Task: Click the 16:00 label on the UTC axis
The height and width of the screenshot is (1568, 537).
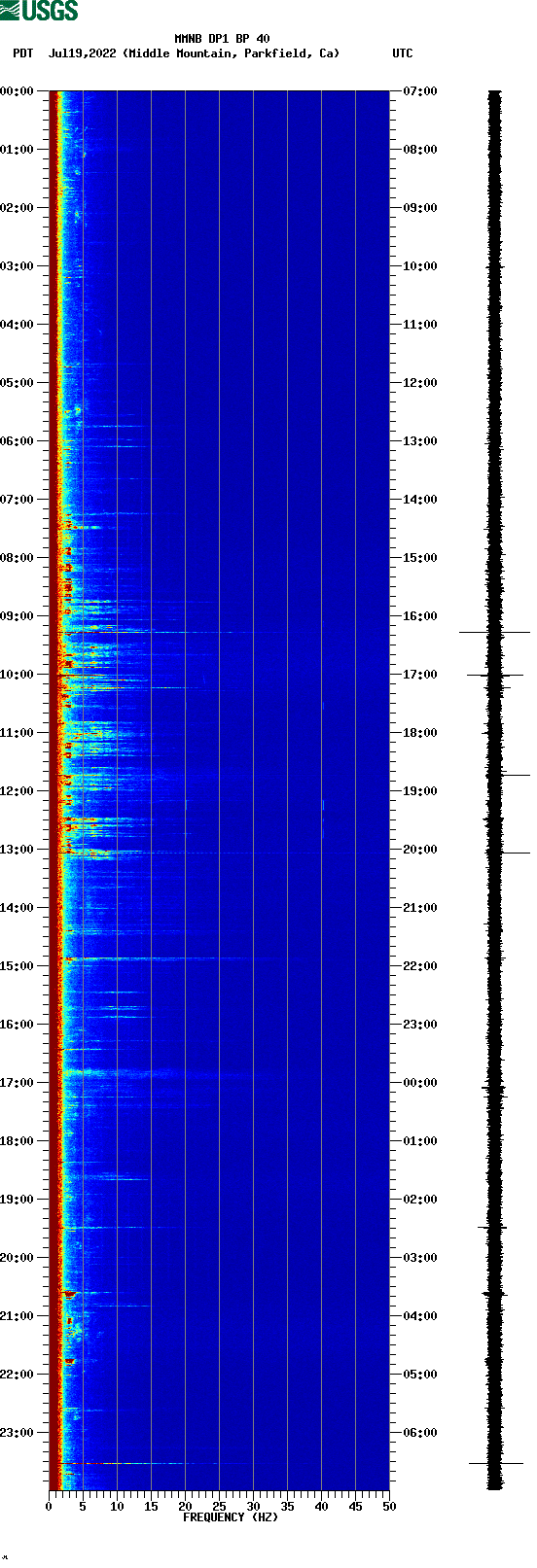Action: 420,616
